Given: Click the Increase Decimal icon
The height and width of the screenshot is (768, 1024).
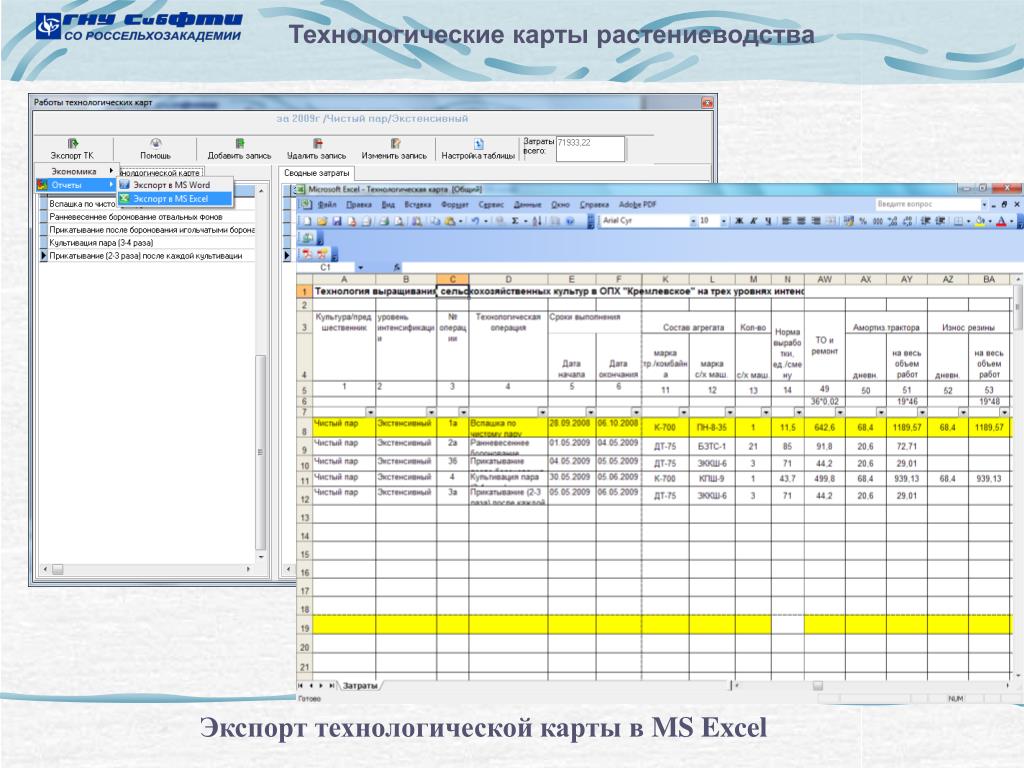Looking at the screenshot, I should 892,221.
